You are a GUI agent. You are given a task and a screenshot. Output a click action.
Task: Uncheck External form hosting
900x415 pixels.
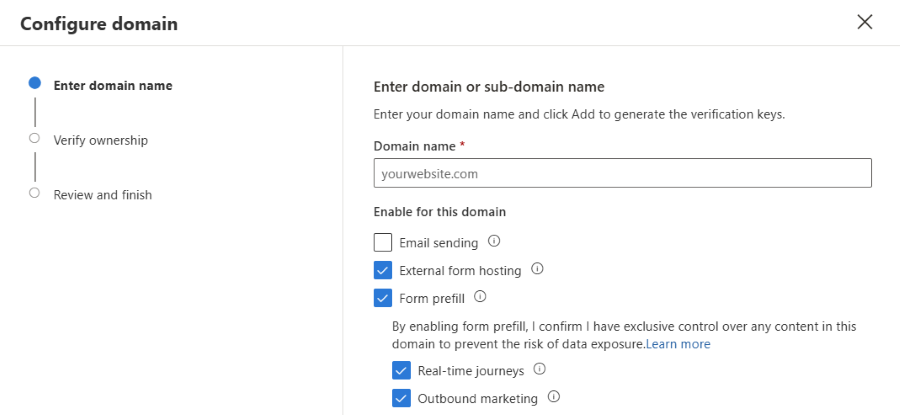tap(383, 270)
